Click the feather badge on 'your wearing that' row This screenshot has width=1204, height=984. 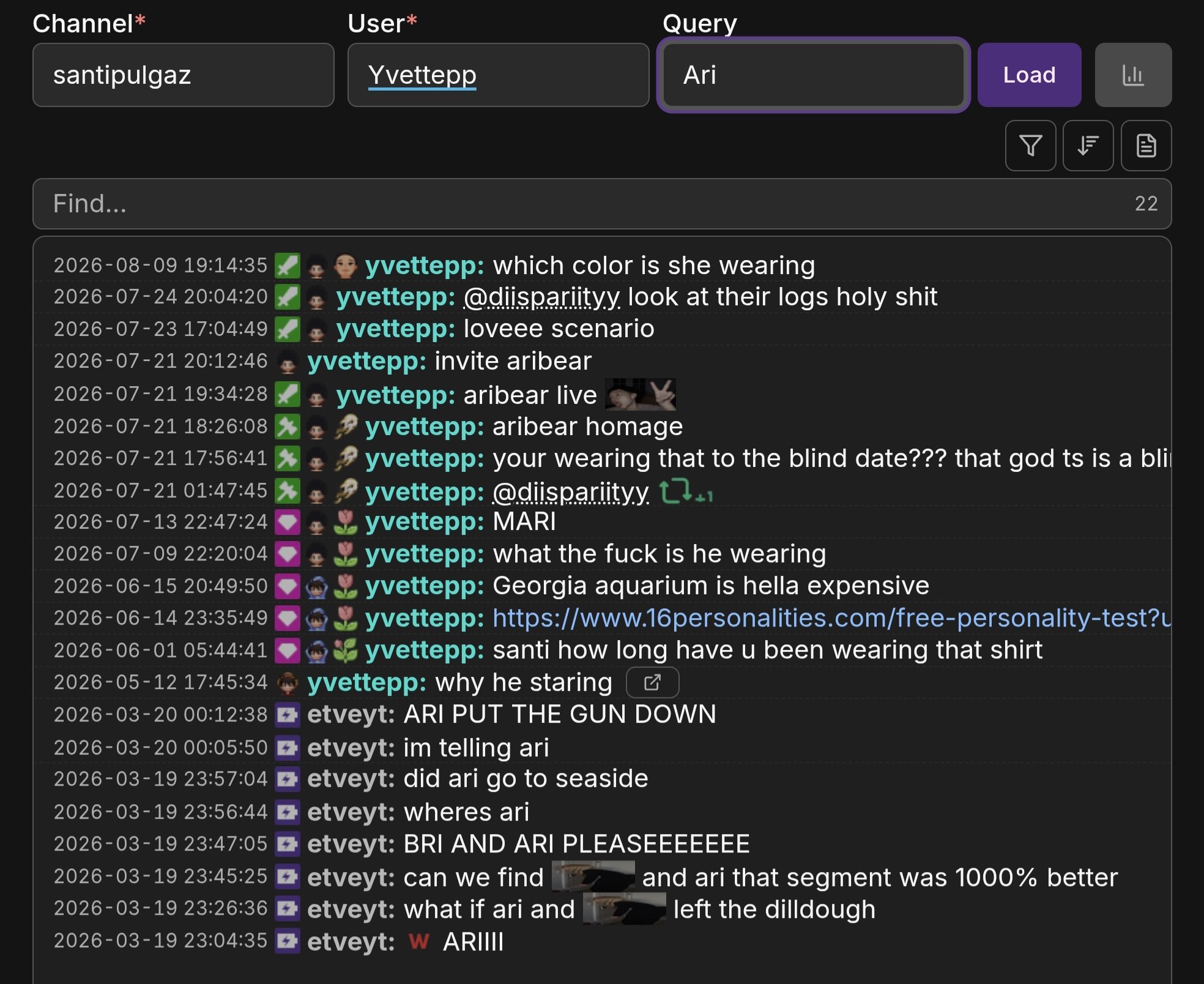tap(345, 458)
